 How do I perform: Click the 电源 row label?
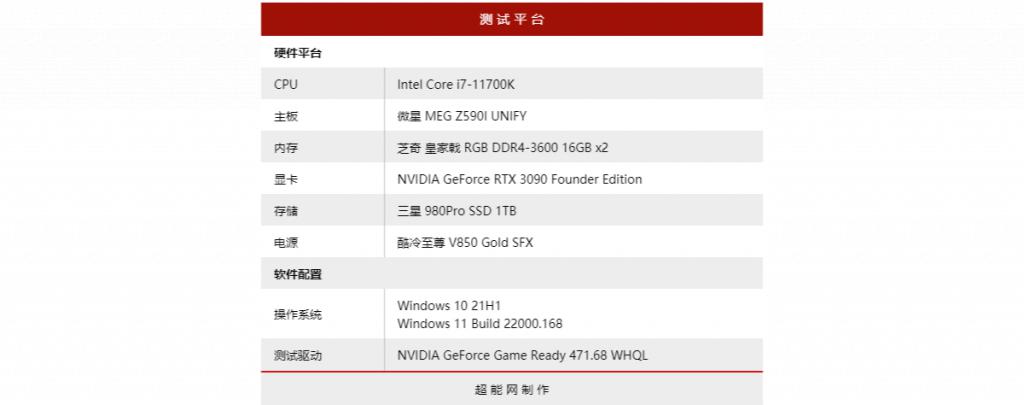pos(285,243)
